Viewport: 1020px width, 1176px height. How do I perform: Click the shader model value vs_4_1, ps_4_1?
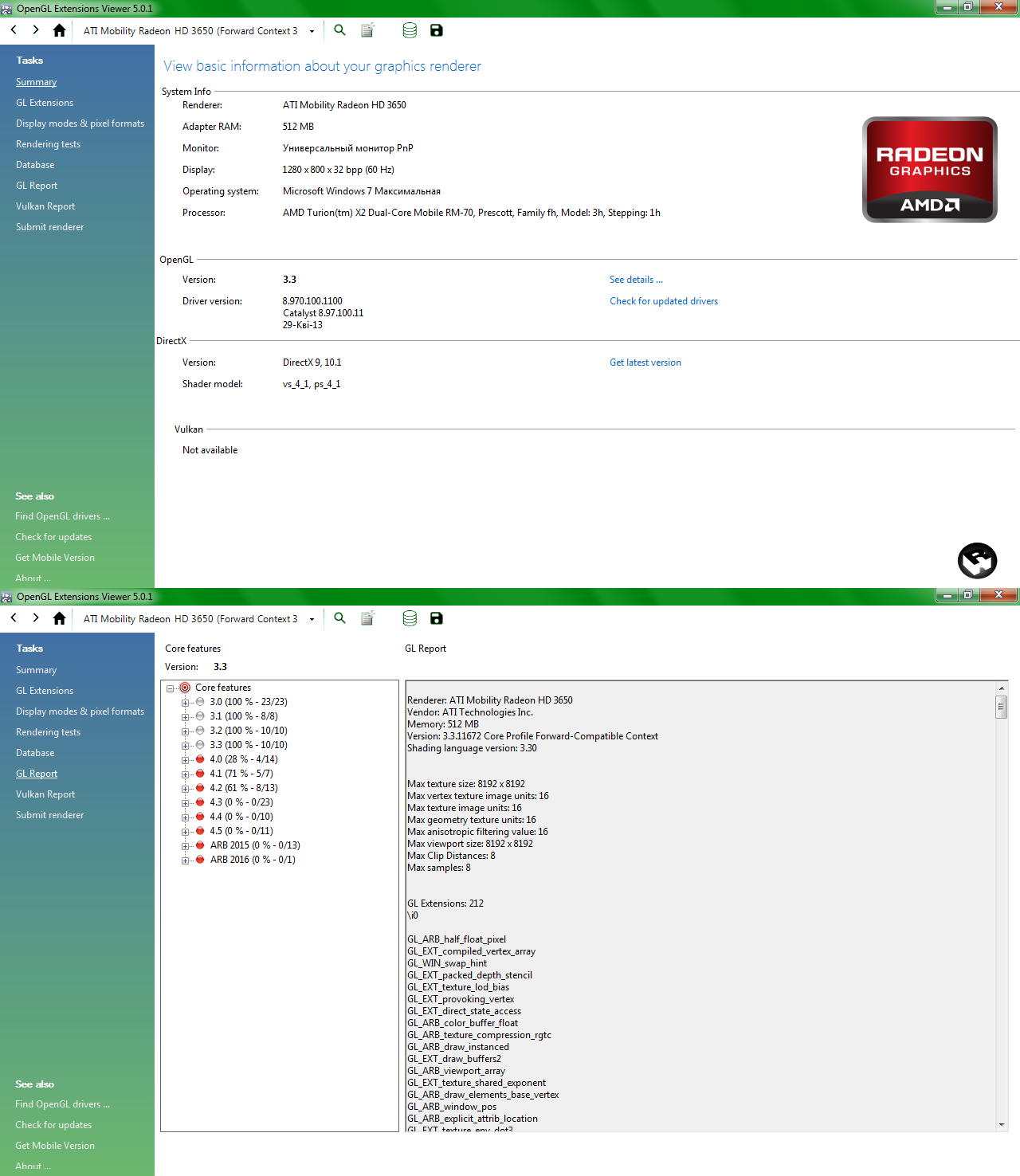click(312, 384)
